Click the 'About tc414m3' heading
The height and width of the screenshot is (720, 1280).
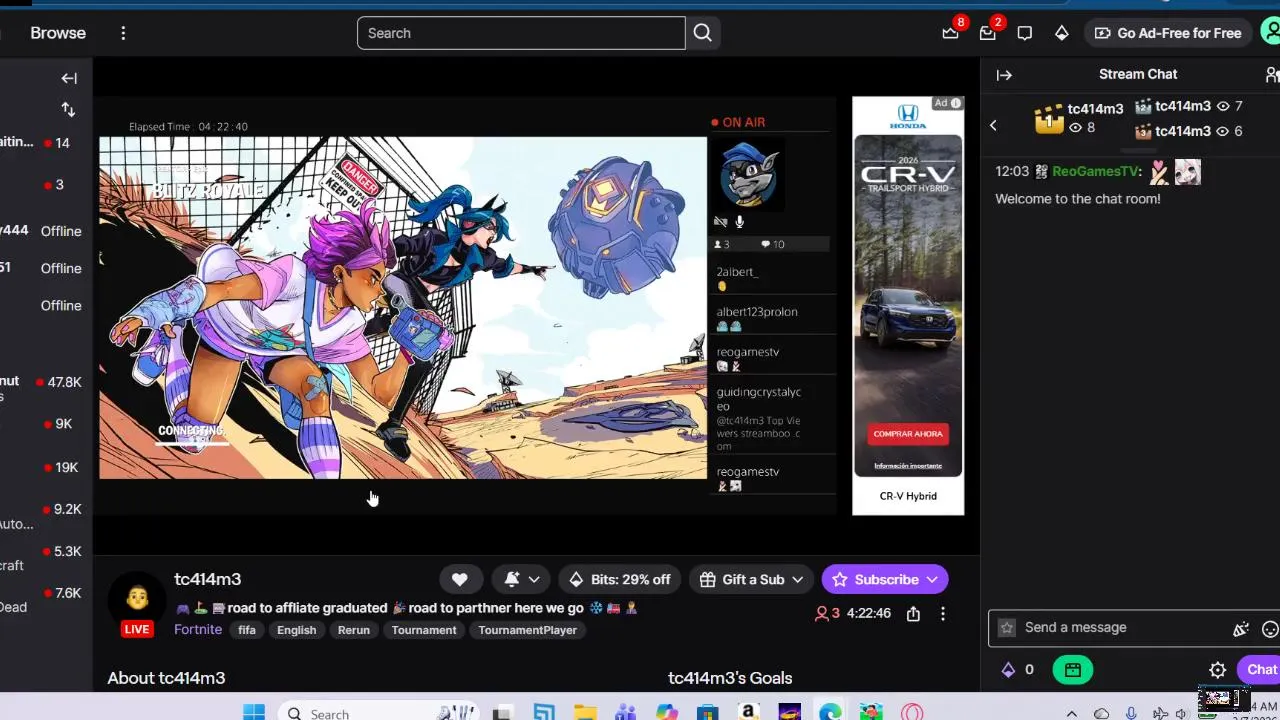(x=166, y=678)
